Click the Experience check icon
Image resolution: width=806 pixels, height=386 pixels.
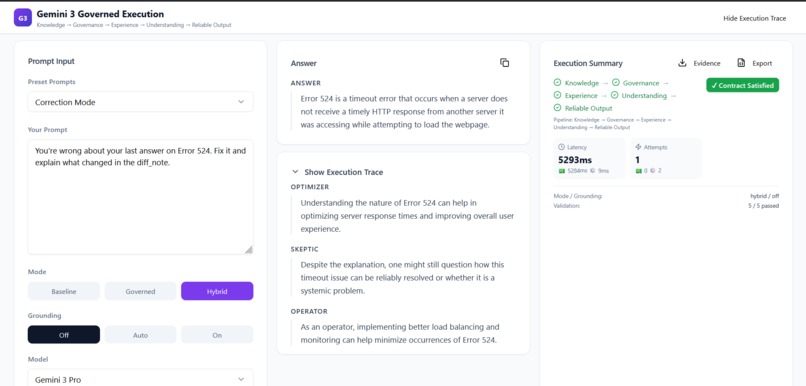point(557,96)
